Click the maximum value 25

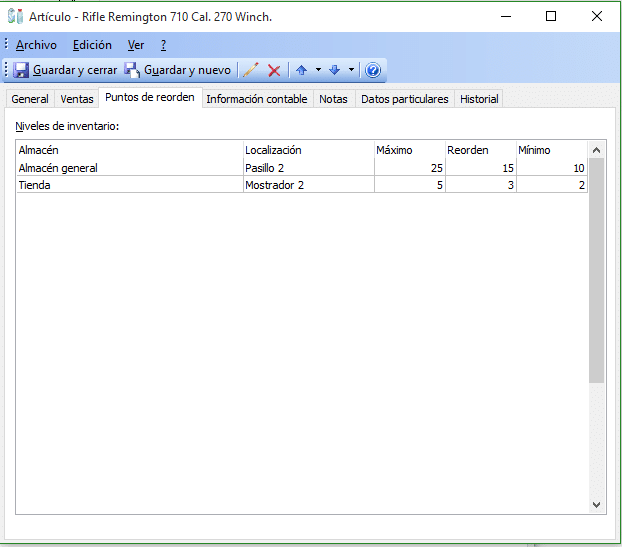click(x=437, y=168)
